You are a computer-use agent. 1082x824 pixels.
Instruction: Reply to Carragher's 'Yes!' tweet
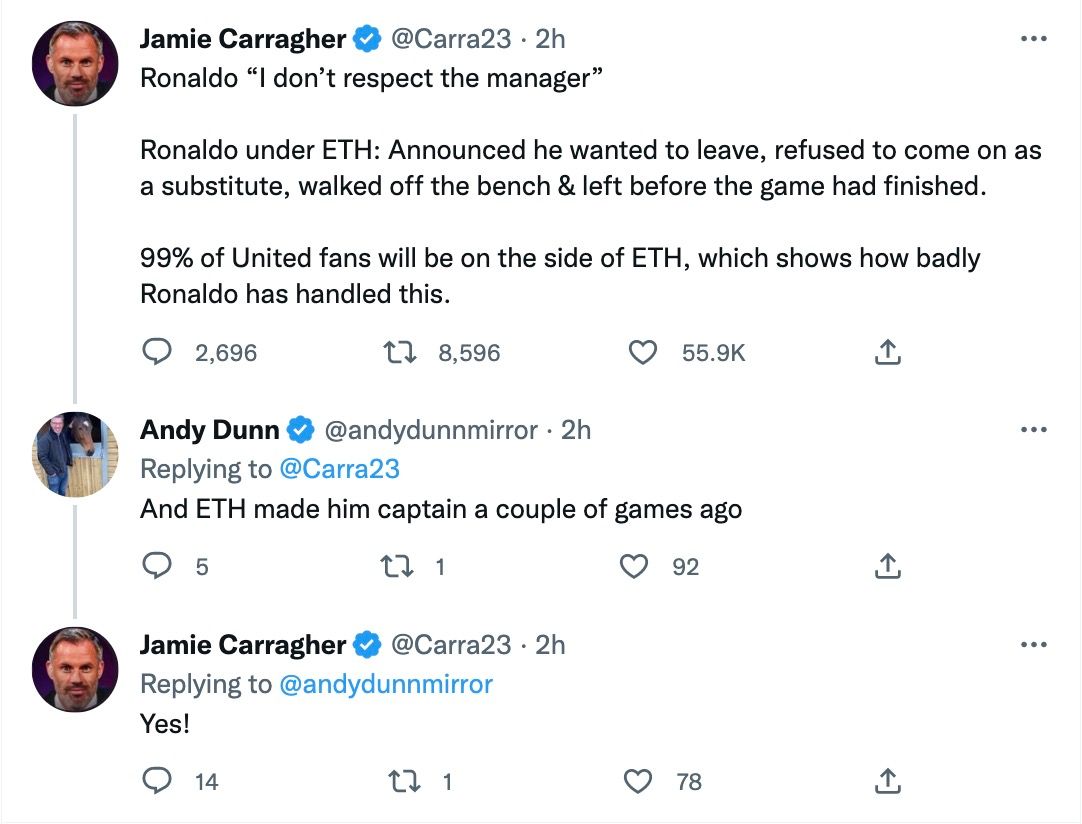pos(157,781)
